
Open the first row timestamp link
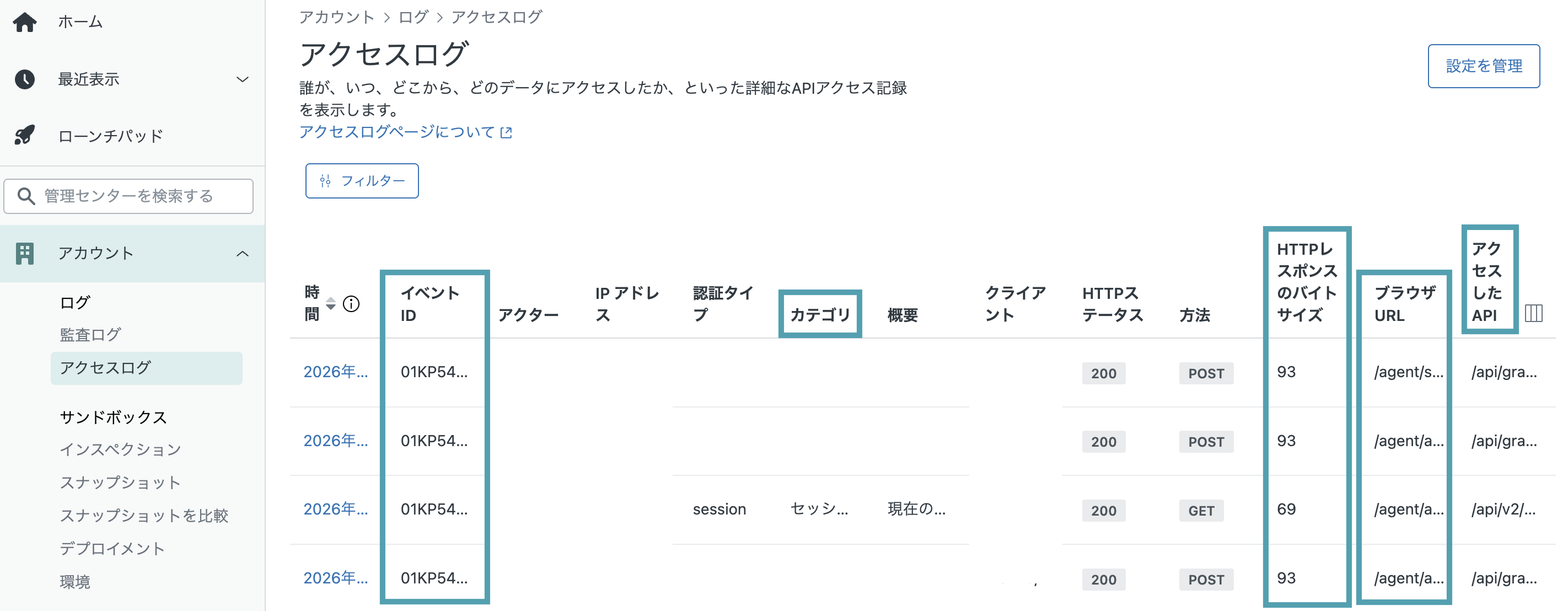click(335, 372)
